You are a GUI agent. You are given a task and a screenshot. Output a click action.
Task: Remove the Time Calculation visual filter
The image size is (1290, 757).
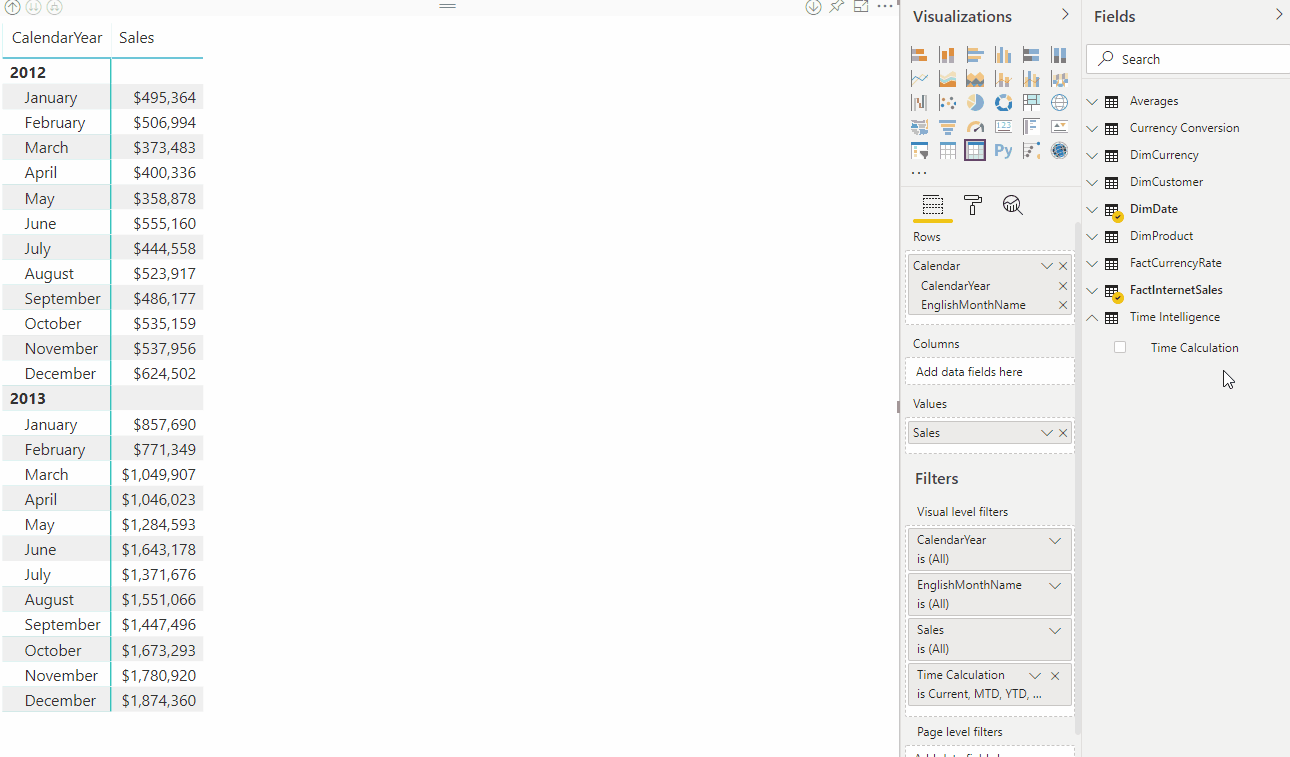(x=1054, y=675)
